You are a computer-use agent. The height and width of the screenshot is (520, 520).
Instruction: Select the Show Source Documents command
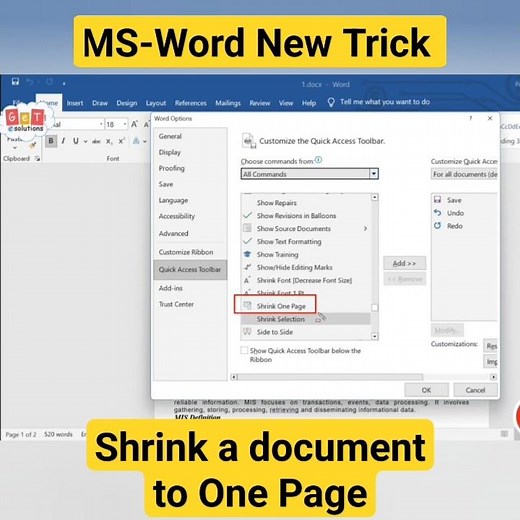tap(306, 229)
